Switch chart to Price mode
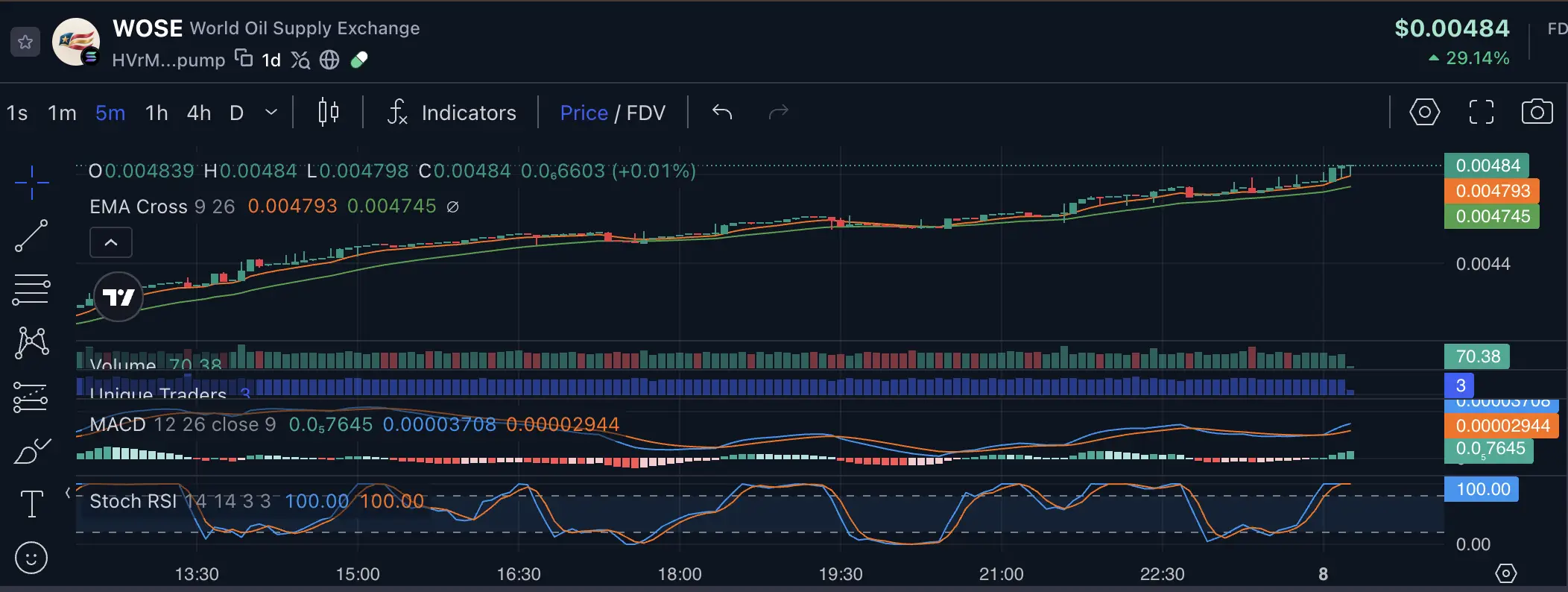The image size is (1568, 592). (584, 113)
